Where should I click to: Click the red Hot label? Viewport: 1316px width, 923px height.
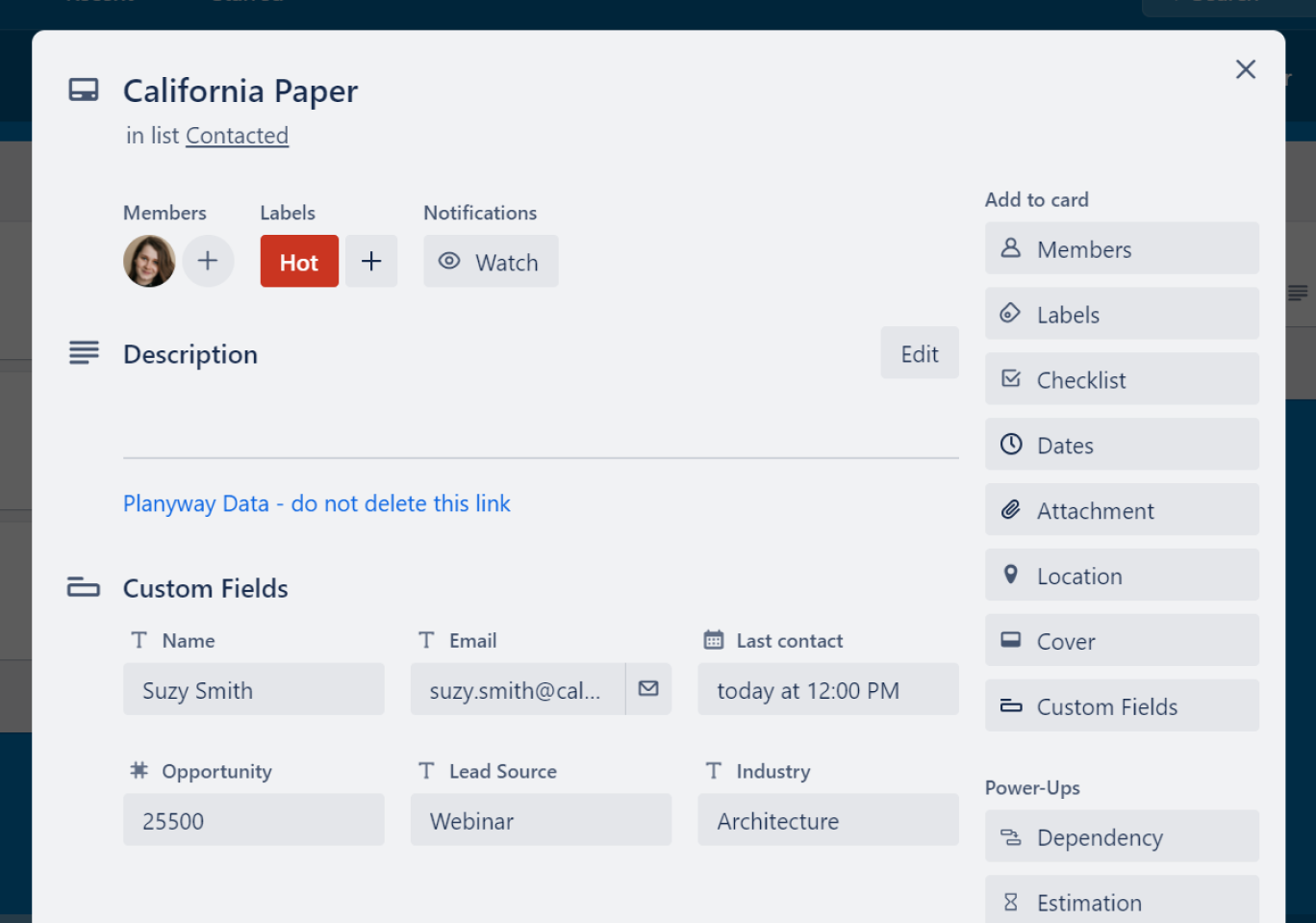[x=299, y=262]
